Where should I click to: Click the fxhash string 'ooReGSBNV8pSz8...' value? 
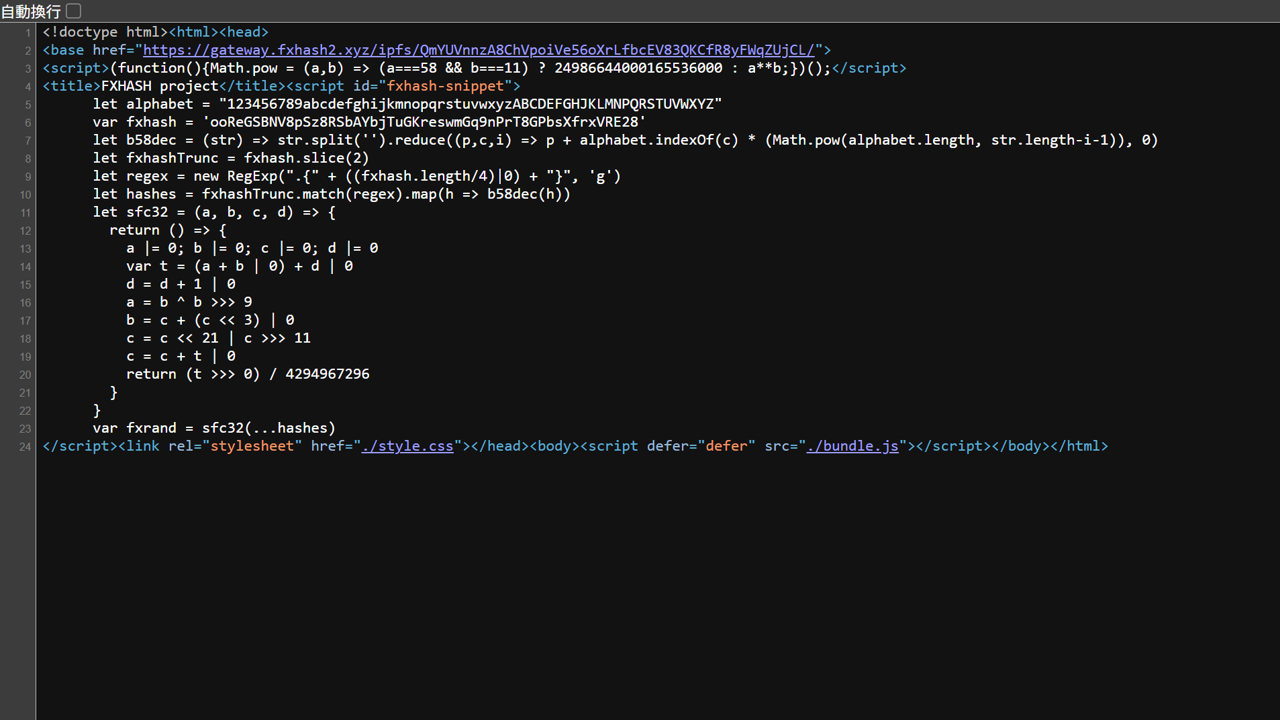point(424,122)
